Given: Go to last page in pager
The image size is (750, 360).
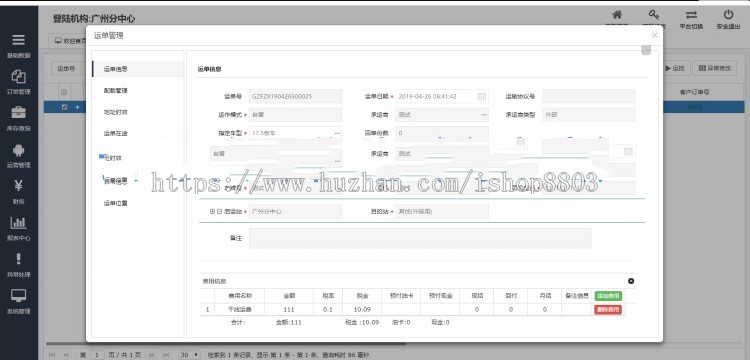Looking at the screenshot, I should point(166,355).
